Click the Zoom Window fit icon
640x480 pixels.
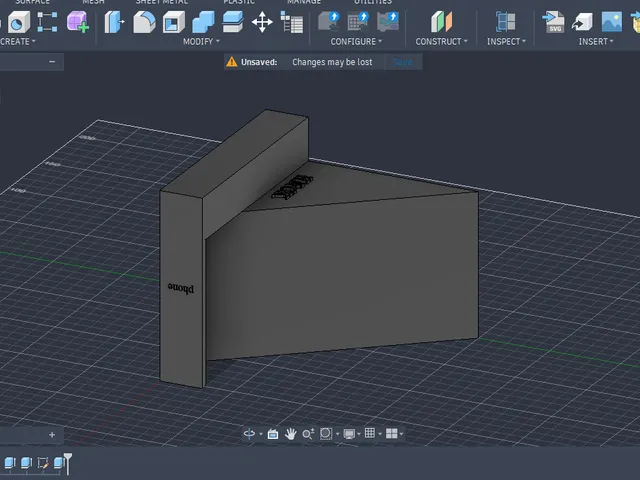pyautogui.click(x=326, y=433)
